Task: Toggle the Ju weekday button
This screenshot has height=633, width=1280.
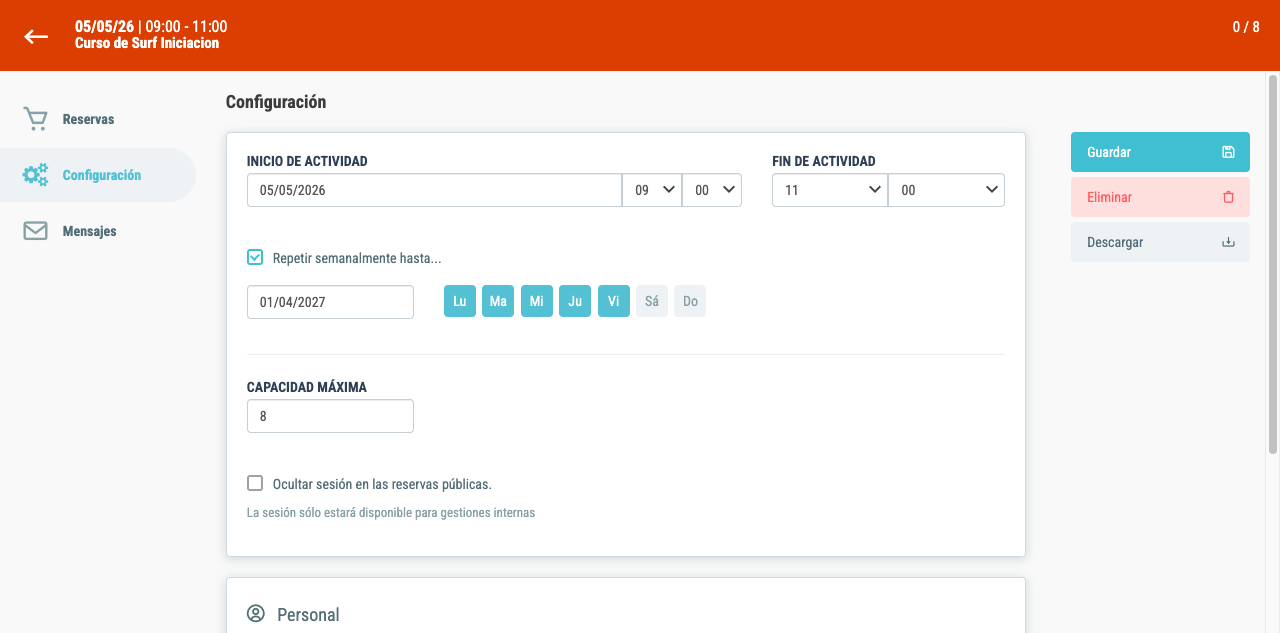Action: [x=575, y=301]
